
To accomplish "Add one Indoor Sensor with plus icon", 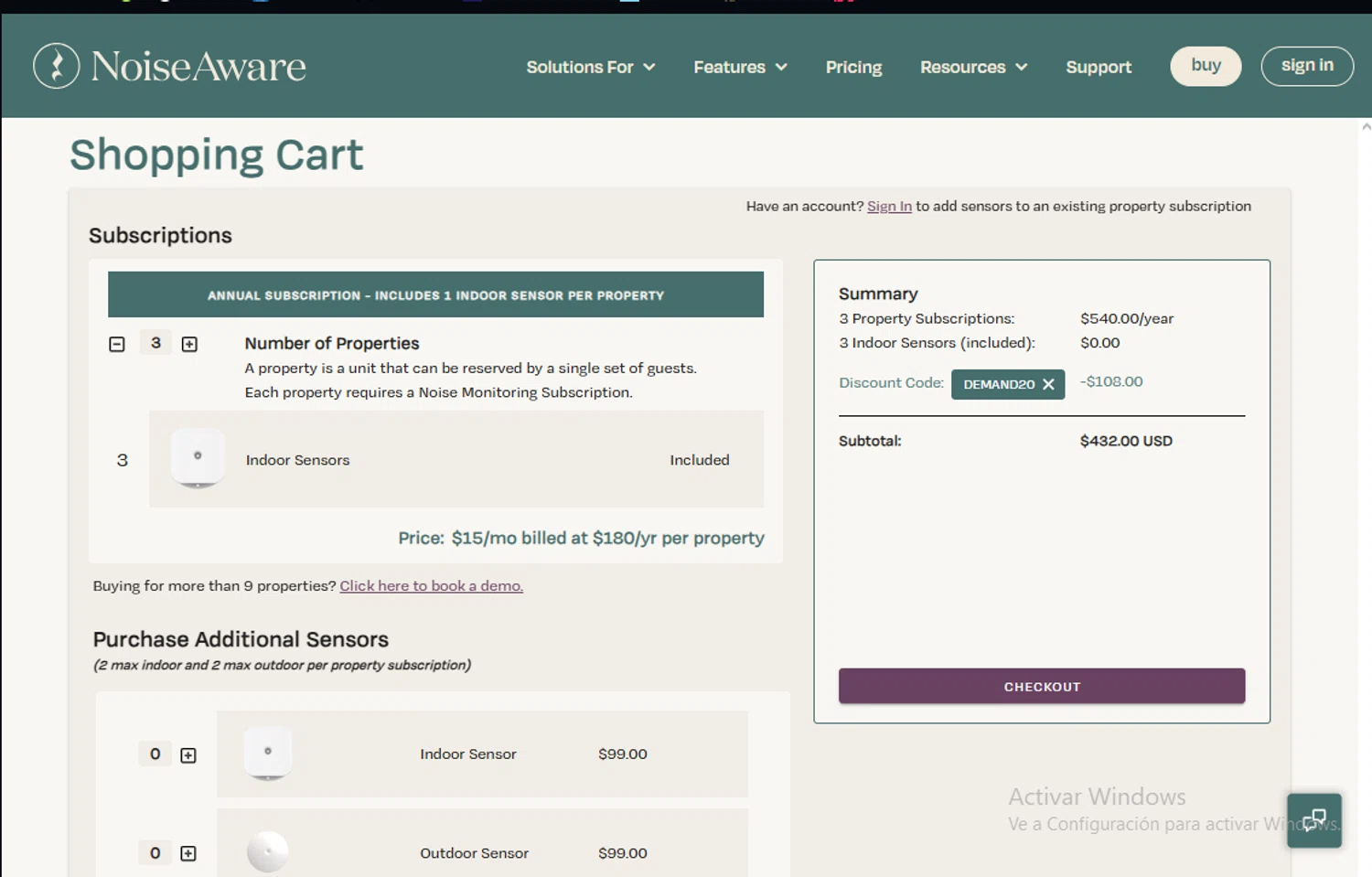I will pyautogui.click(x=188, y=755).
